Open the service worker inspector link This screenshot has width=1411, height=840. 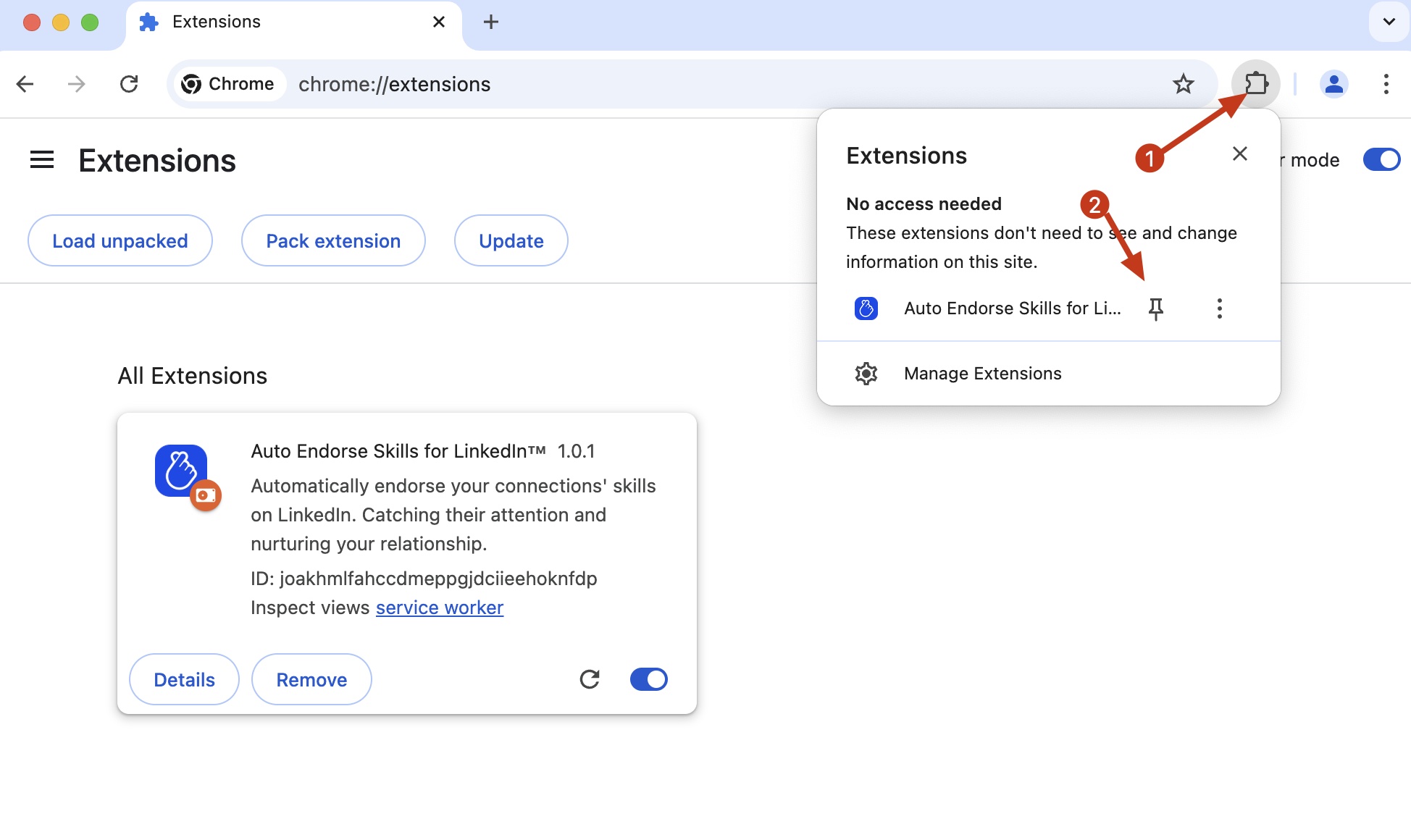tap(439, 608)
